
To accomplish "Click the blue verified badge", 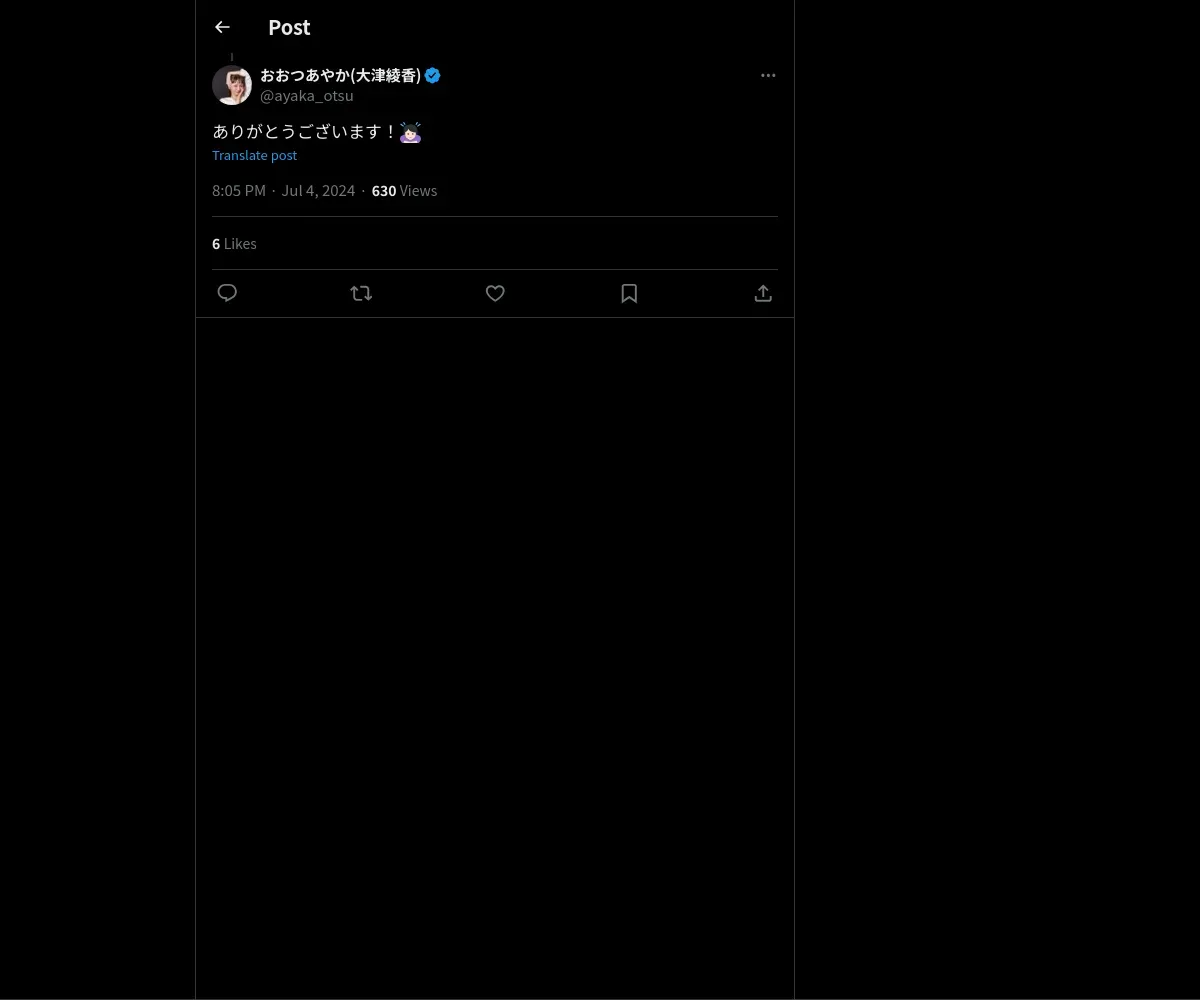I will click(433, 75).
